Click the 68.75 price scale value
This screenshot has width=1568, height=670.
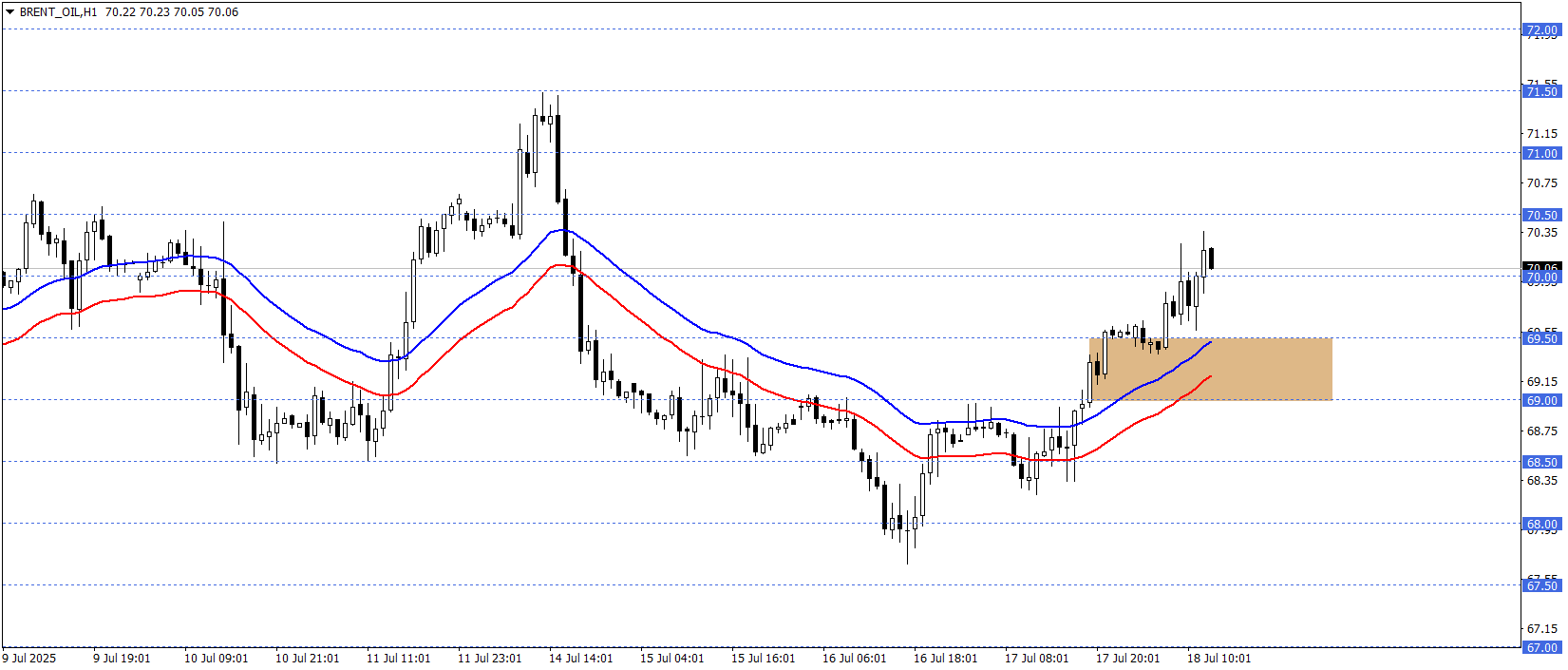(x=1542, y=431)
